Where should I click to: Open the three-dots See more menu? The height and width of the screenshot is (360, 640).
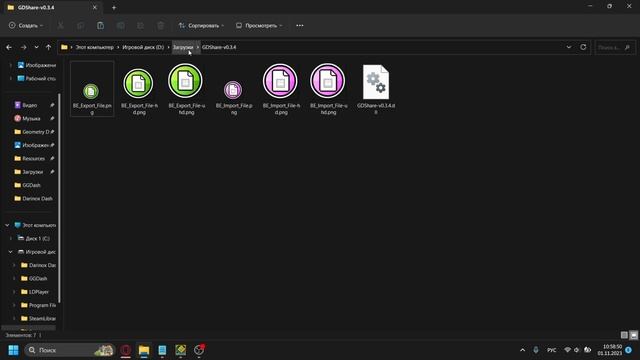pyautogui.click(x=300, y=25)
